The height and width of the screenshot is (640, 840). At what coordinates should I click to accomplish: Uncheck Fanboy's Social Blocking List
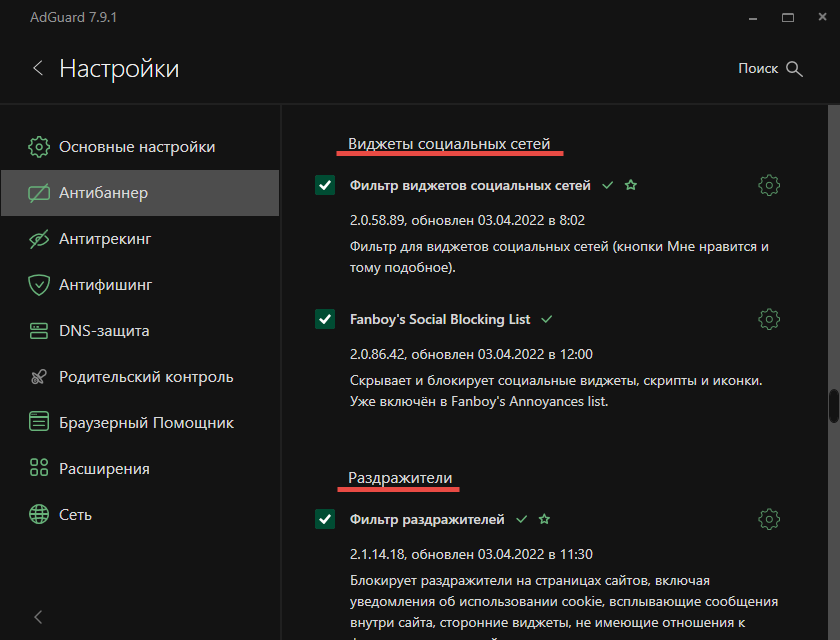325,319
